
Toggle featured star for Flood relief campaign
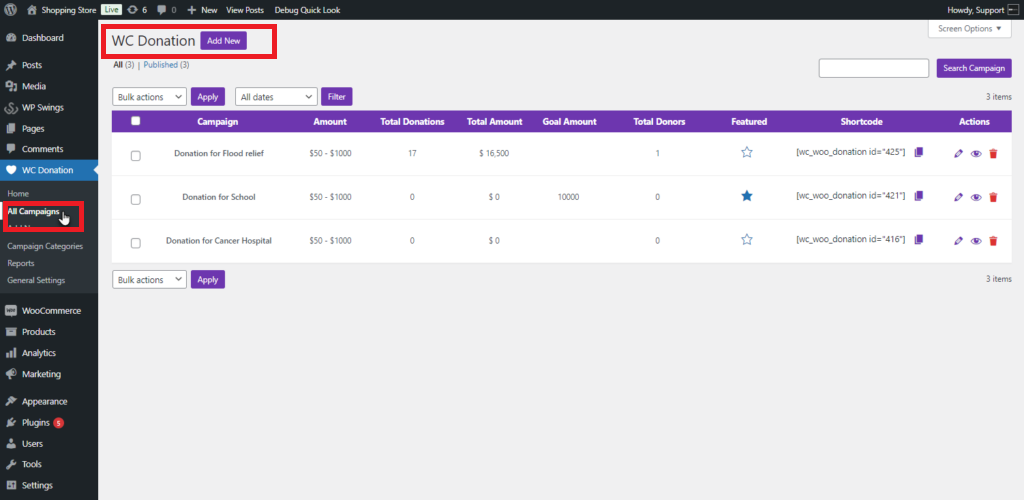point(747,152)
